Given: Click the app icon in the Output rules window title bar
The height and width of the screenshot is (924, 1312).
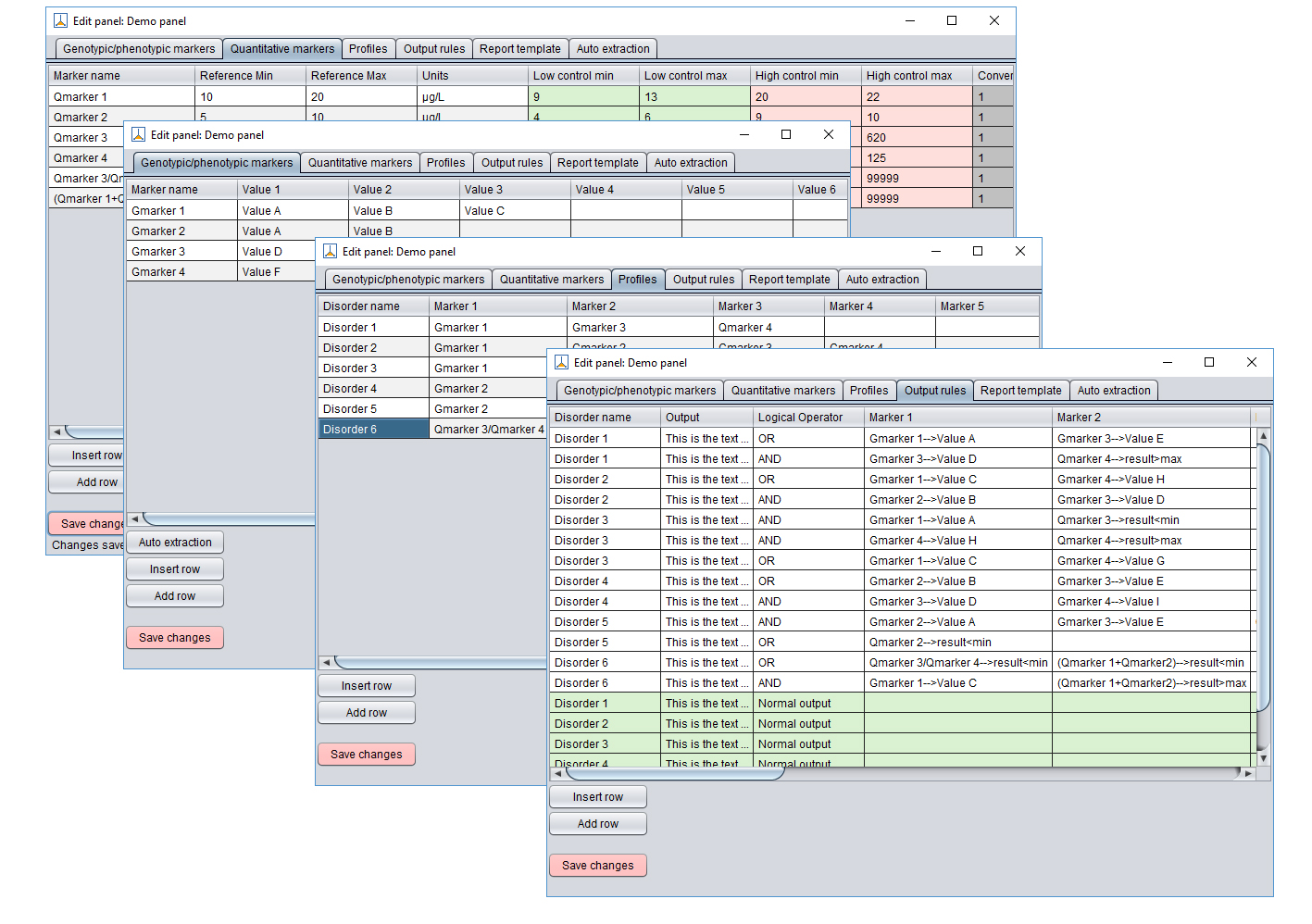Looking at the screenshot, I should click(x=561, y=362).
